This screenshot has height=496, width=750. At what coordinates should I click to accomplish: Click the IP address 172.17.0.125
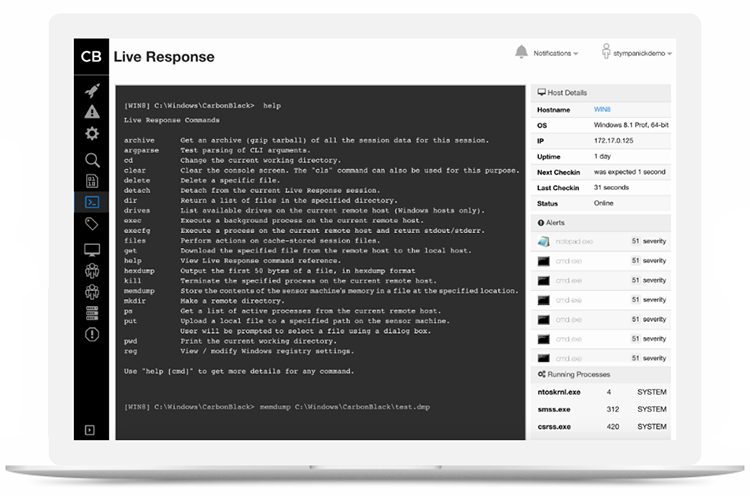coord(614,141)
